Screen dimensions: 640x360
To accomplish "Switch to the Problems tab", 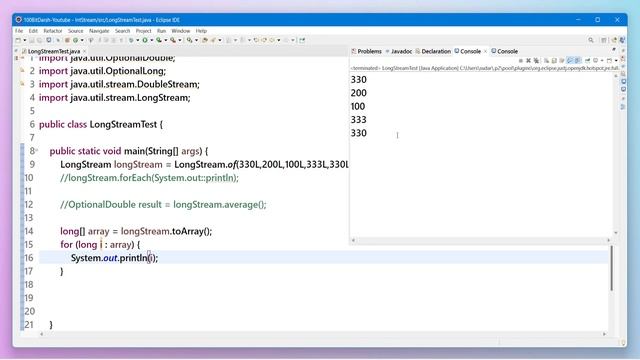I will coord(367,51).
